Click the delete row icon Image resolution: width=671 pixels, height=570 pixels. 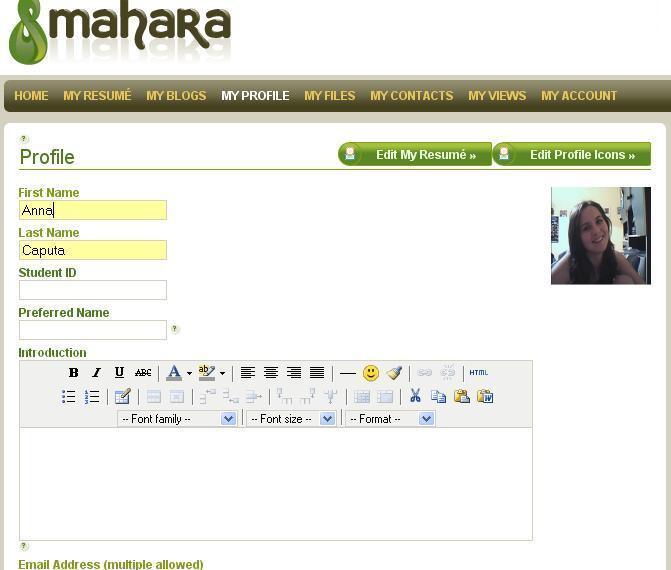pyautogui.click(x=254, y=397)
